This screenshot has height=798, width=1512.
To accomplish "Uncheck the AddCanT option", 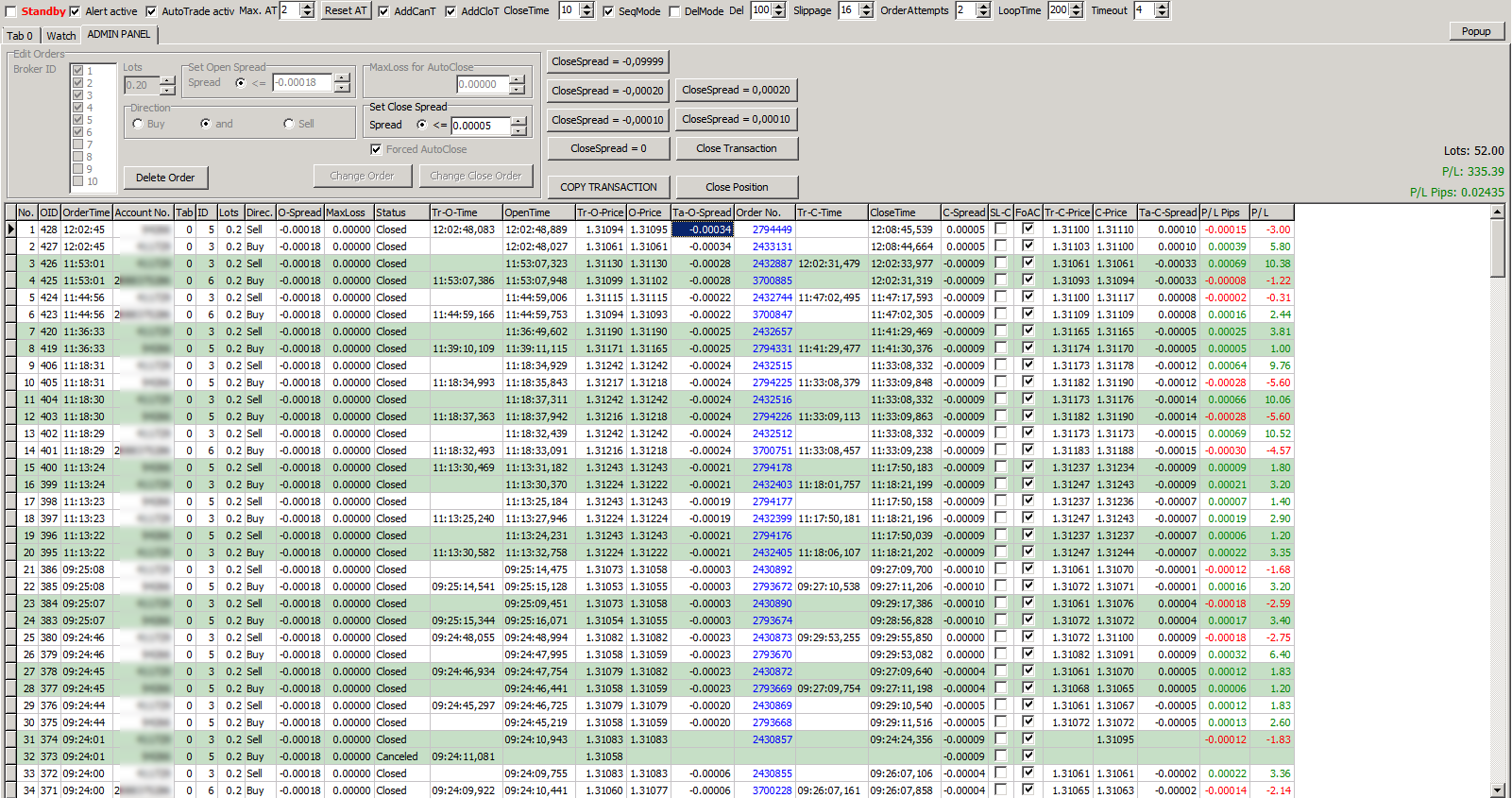I will pos(383,11).
